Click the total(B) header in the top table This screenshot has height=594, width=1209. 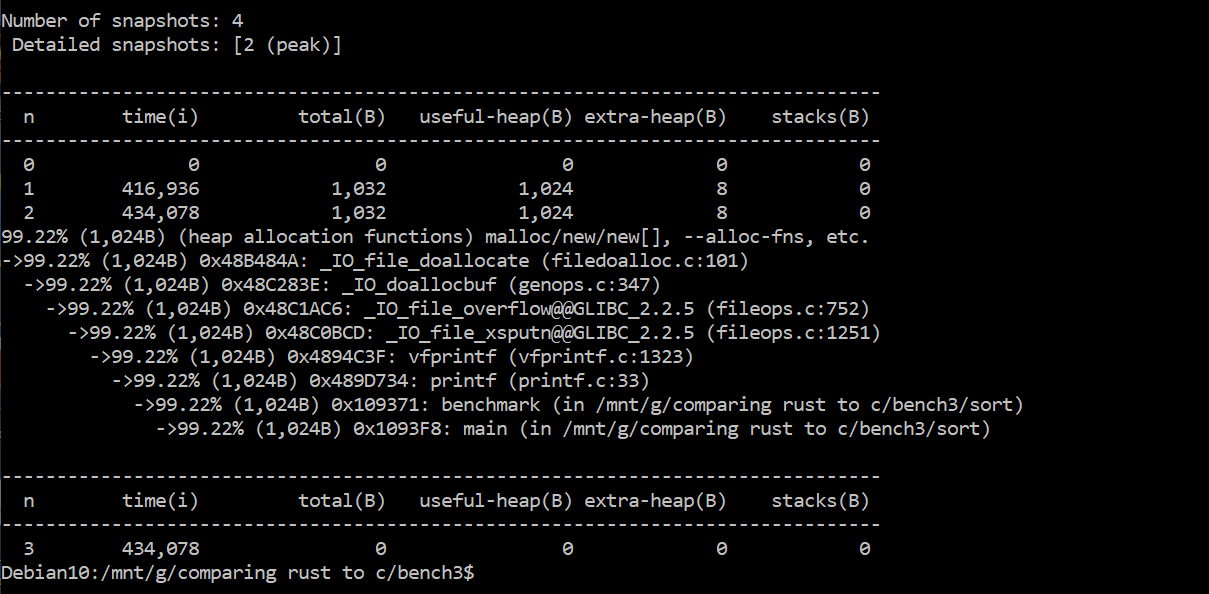click(x=341, y=117)
